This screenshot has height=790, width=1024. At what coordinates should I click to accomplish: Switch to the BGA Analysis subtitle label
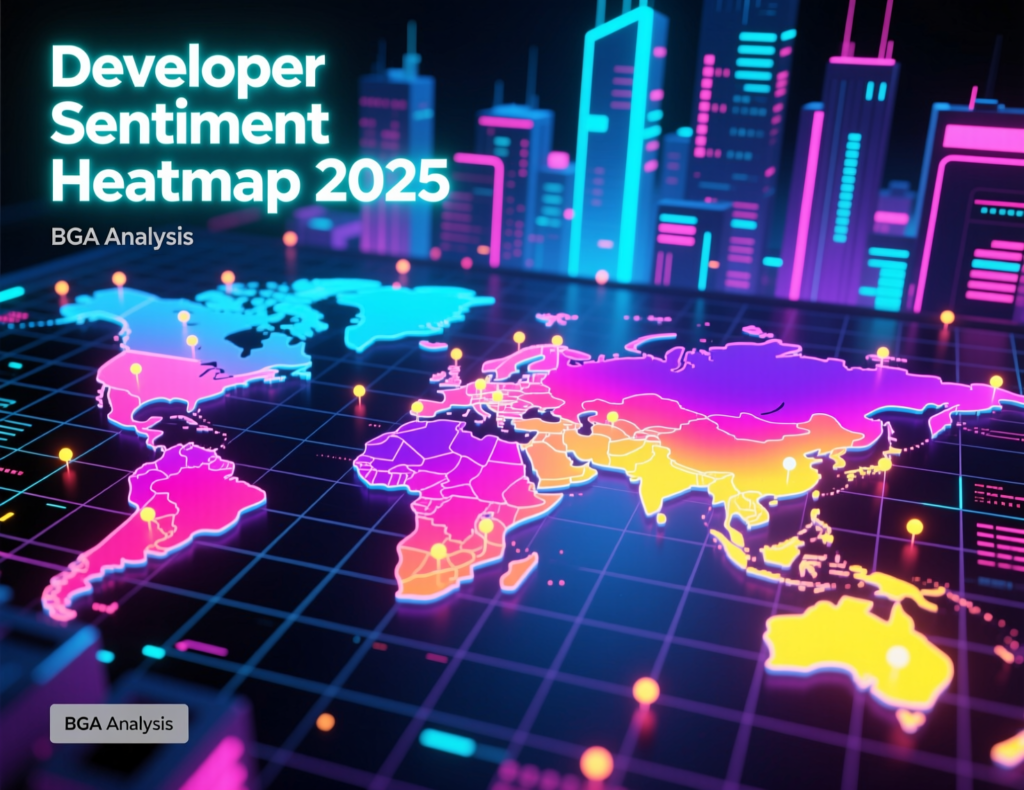coord(122,238)
